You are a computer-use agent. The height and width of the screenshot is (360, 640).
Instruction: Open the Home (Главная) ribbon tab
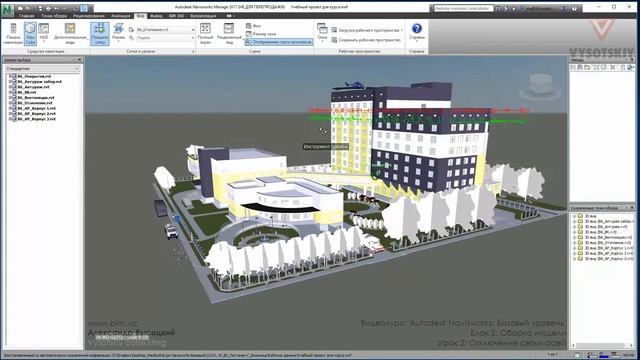point(27,16)
